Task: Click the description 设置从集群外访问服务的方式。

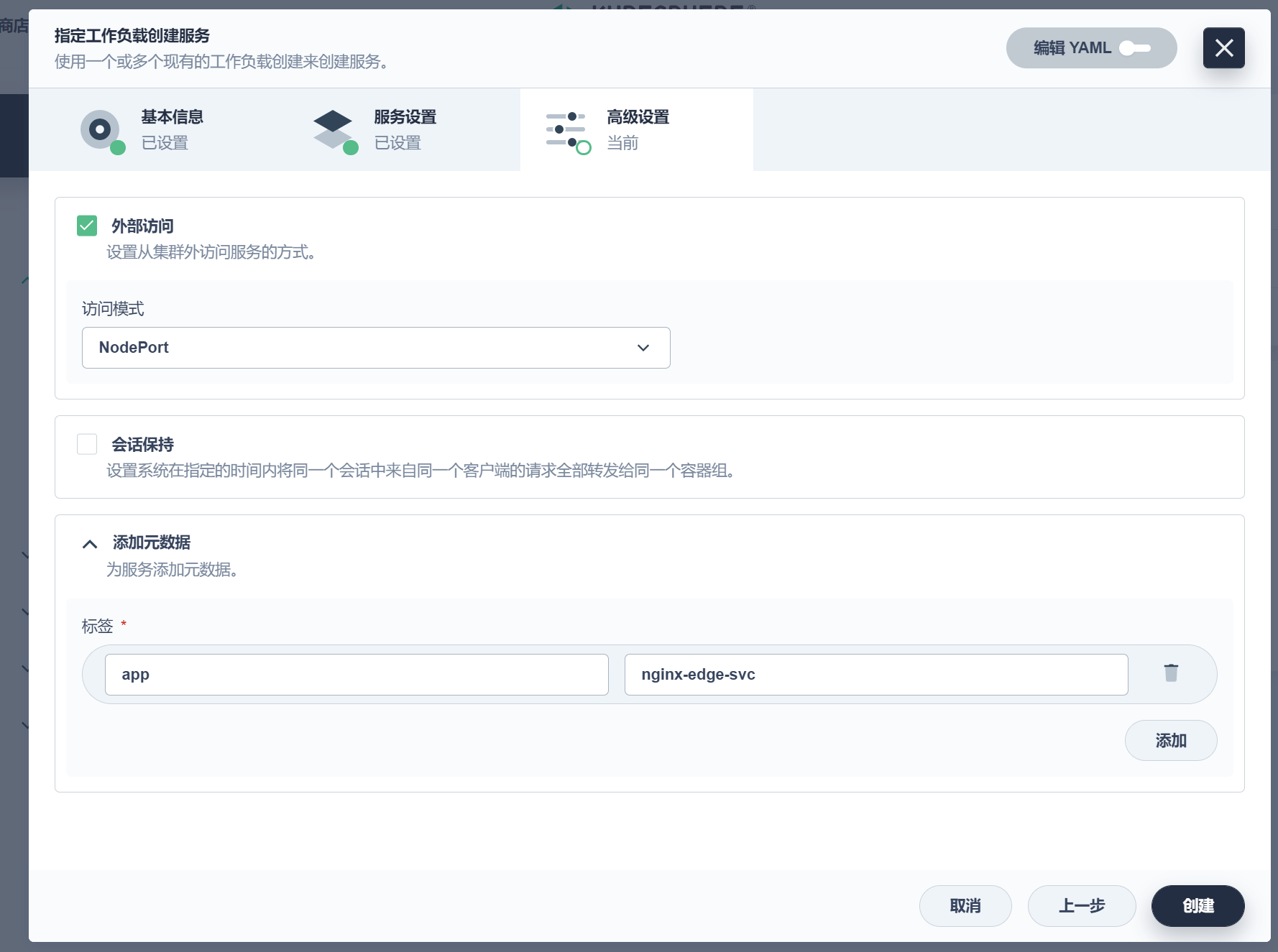Action: 211,252
